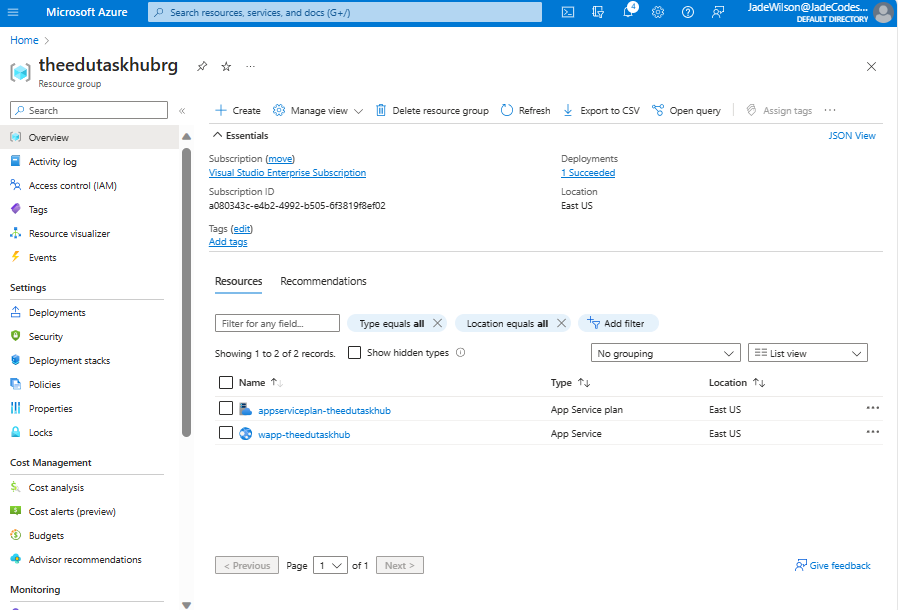Image resolution: width=898 pixels, height=610 pixels.
Task: Open the Visual Studio Enterprise Subscription link
Action: click(x=287, y=172)
